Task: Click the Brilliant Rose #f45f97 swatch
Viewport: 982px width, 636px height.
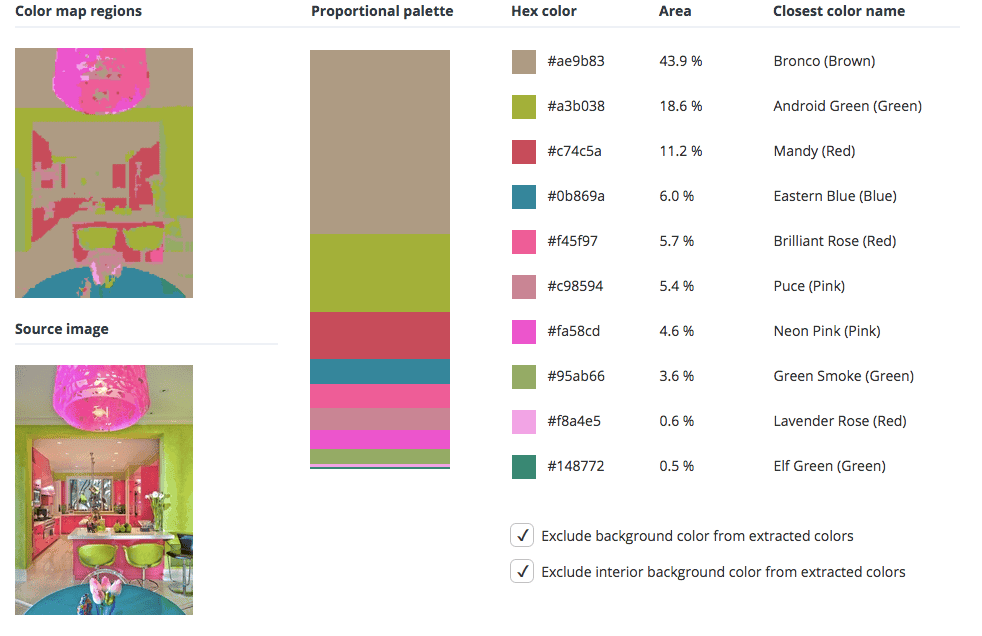Action: (x=524, y=242)
